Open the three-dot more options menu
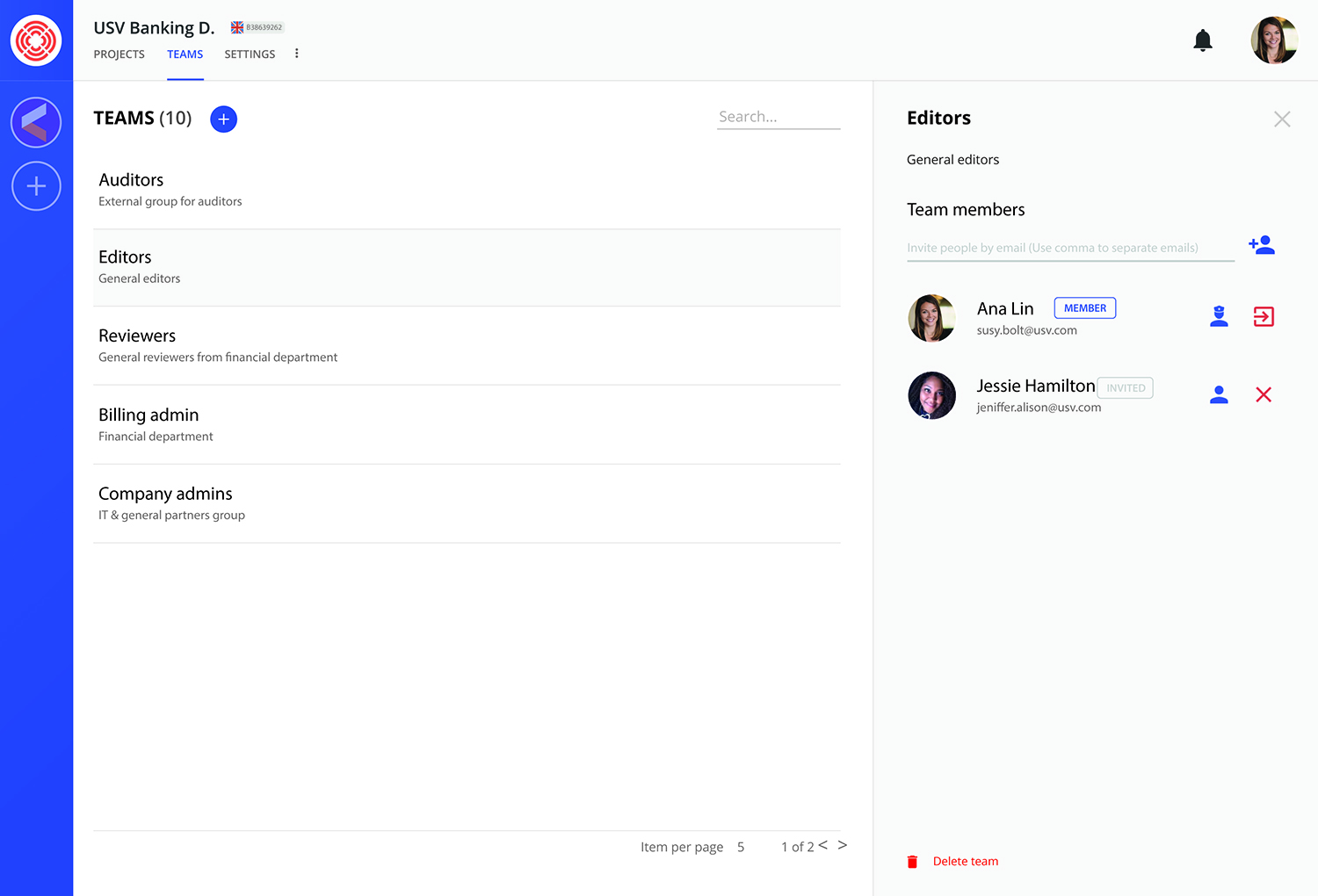 pos(297,54)
